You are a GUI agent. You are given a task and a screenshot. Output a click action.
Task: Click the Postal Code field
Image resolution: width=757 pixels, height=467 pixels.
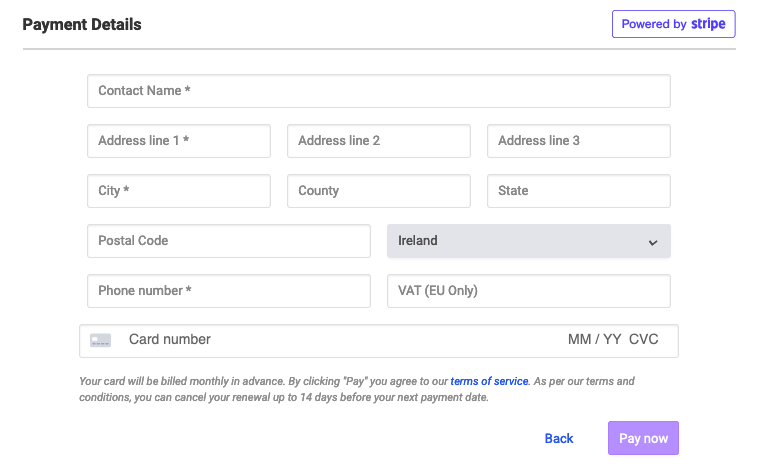click(x=229, y=241)
